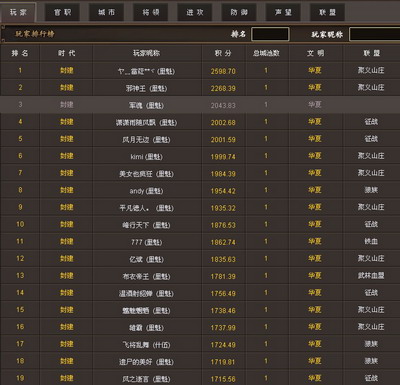Image resolution: width=400 pixels, height=385 pixels.
Task: Open the 城市 ranking tab
Action: pyautogui.click(x=106, y=12)
